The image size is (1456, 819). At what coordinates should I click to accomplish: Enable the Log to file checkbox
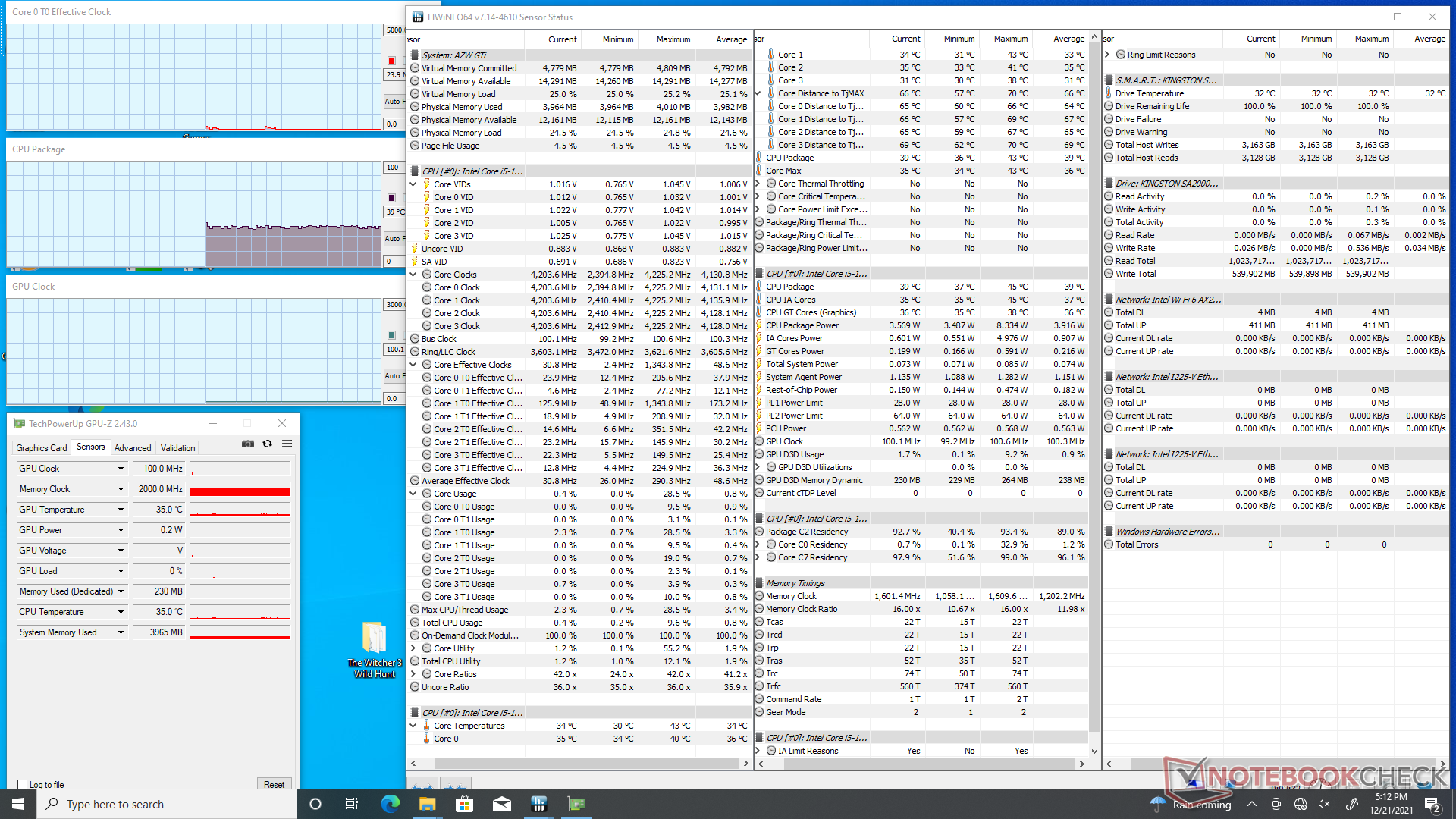pos(23,785)
